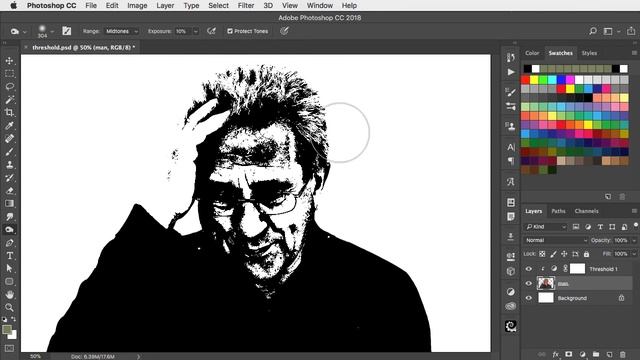Select the Rectangular Marquee tool
This screenshot has height=360, width=640.
[x=9, y=74]
